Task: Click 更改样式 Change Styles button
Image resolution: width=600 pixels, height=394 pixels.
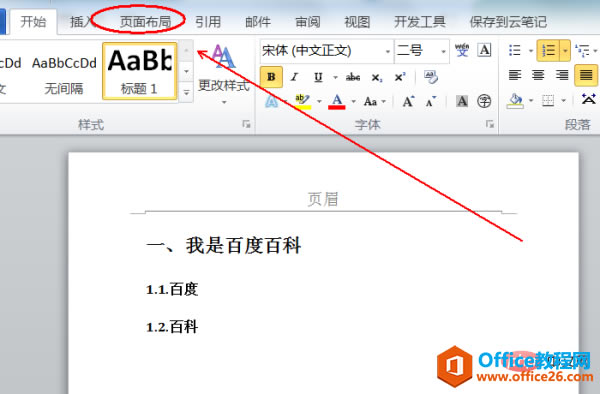Action: click(x=224, y=75)
